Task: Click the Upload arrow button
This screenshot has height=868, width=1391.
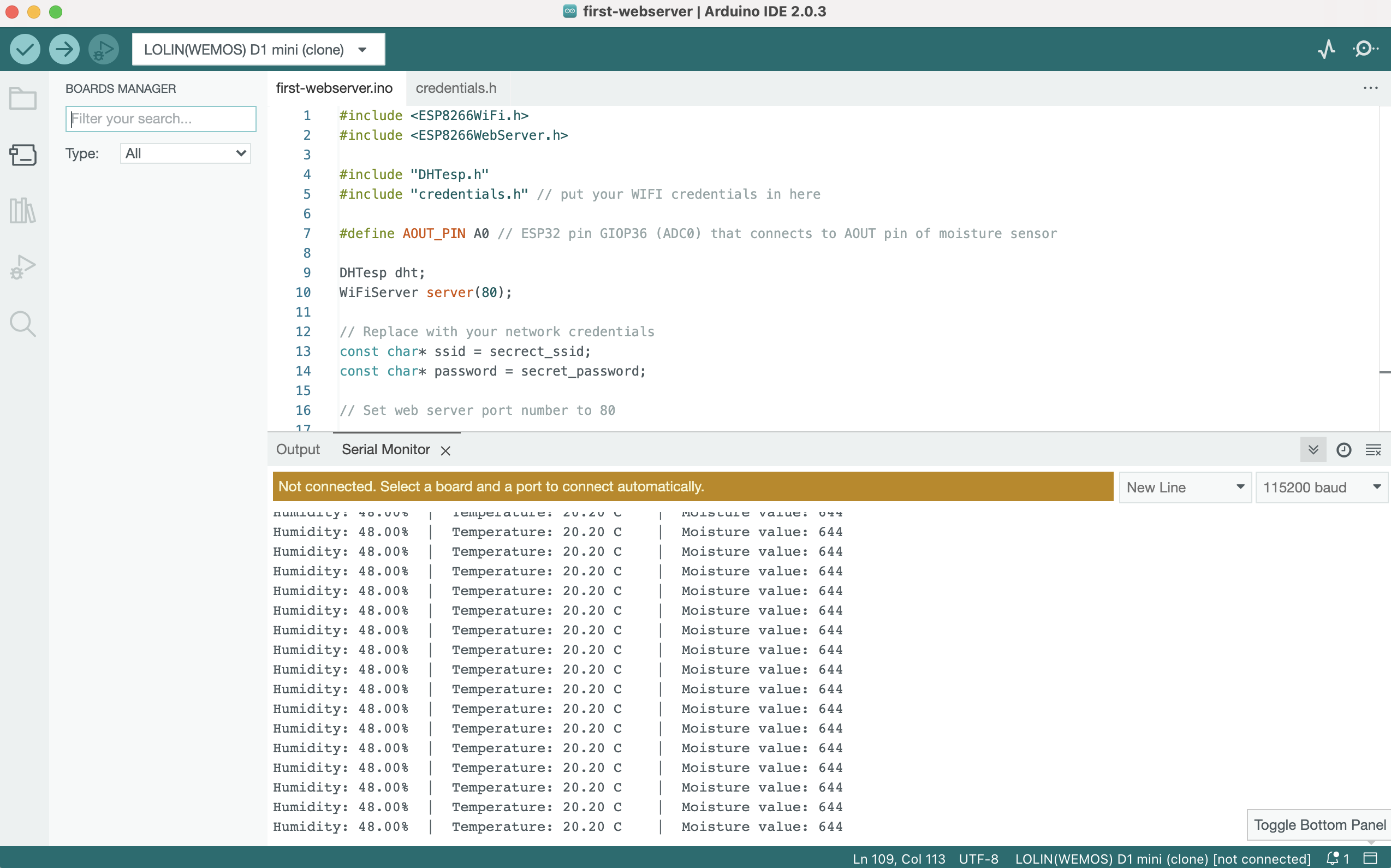Action: [64, 49]
